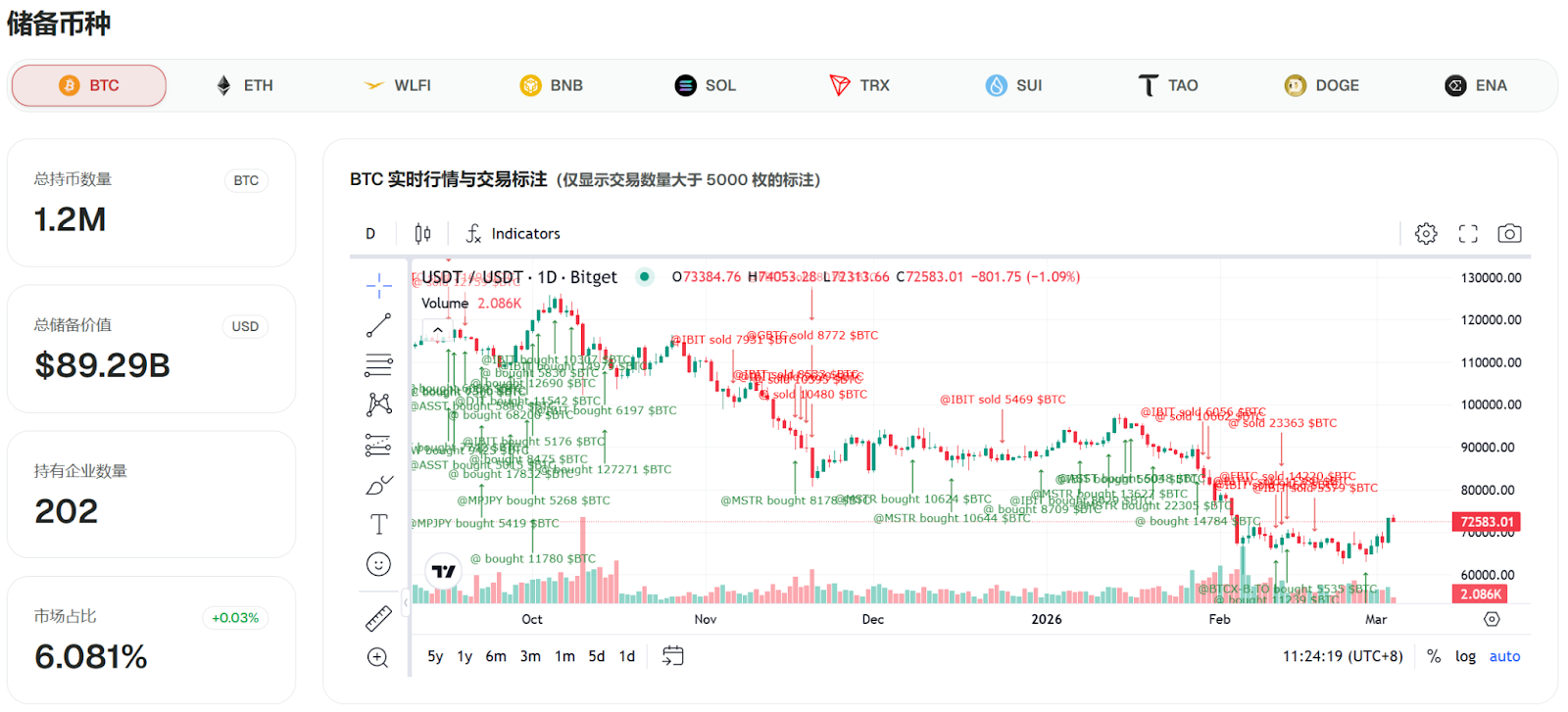Screen dimensions: 1568x712
Task: Select the forecasting and measurement tool
Action: (x=378, y=445)
